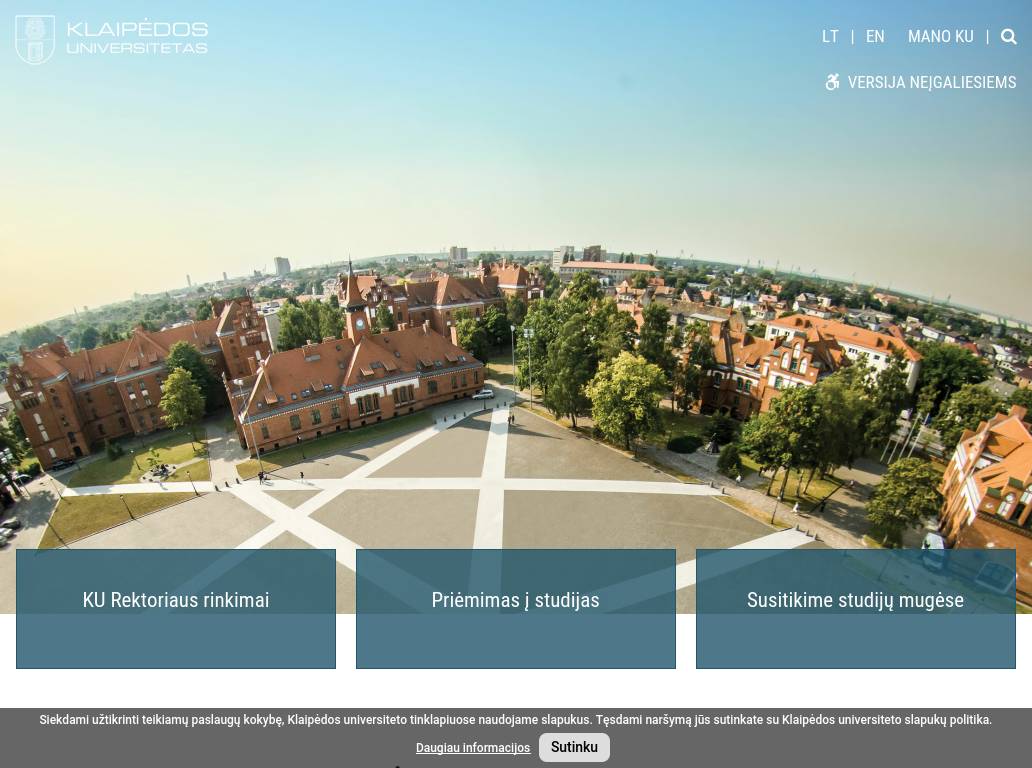Open the Versija neįgaliesiems link
Screen dimensions: 1032x768
coord(931,83)
